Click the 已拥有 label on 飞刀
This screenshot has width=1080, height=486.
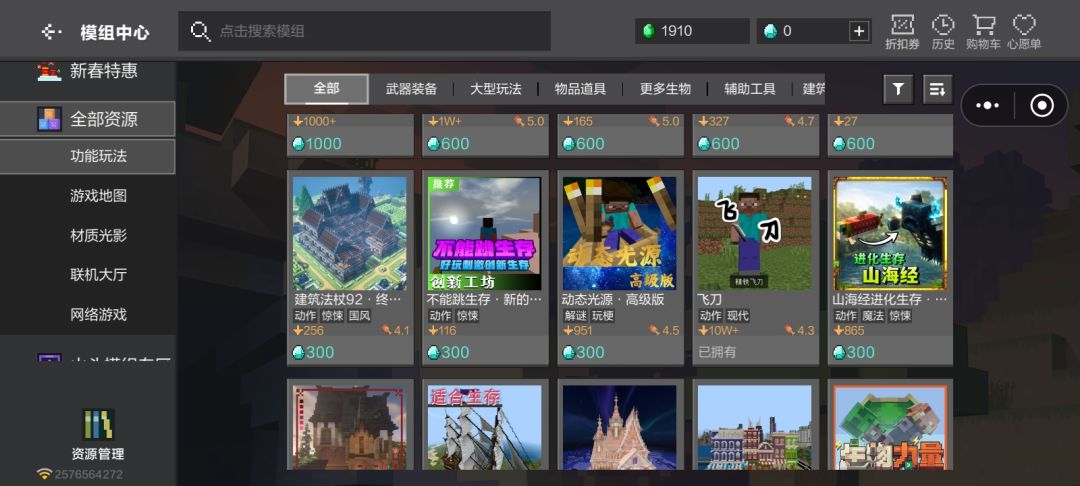(x=717, y=352)
